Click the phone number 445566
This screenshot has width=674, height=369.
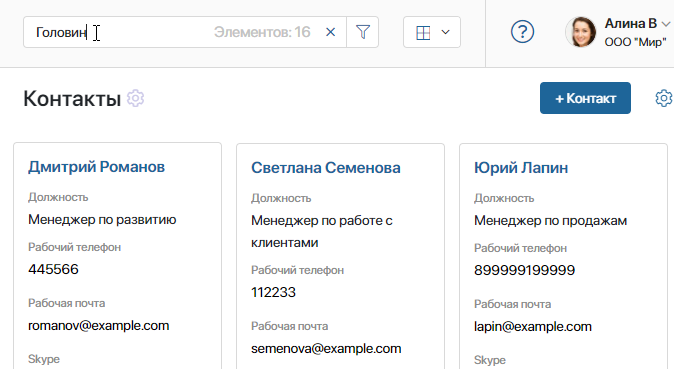53,269
